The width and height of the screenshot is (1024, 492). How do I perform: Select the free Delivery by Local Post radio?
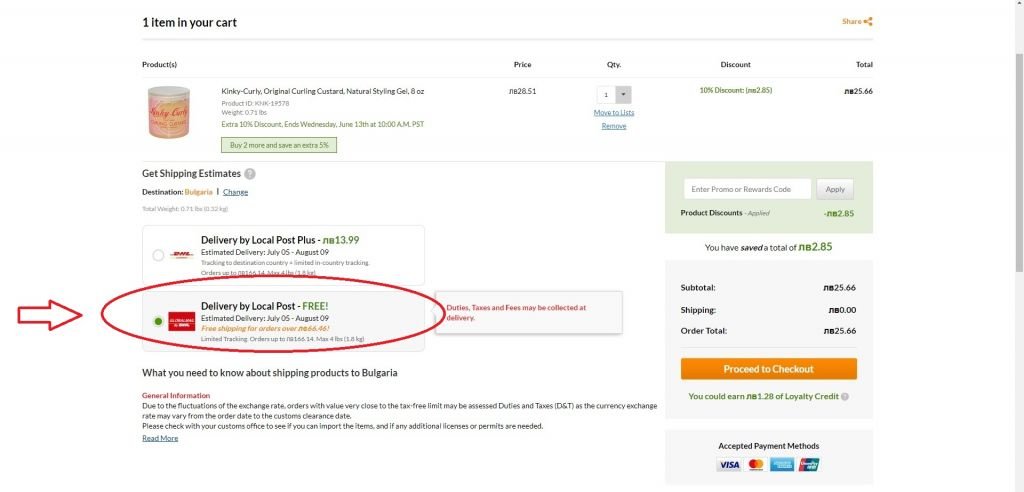tap(158, 321)
